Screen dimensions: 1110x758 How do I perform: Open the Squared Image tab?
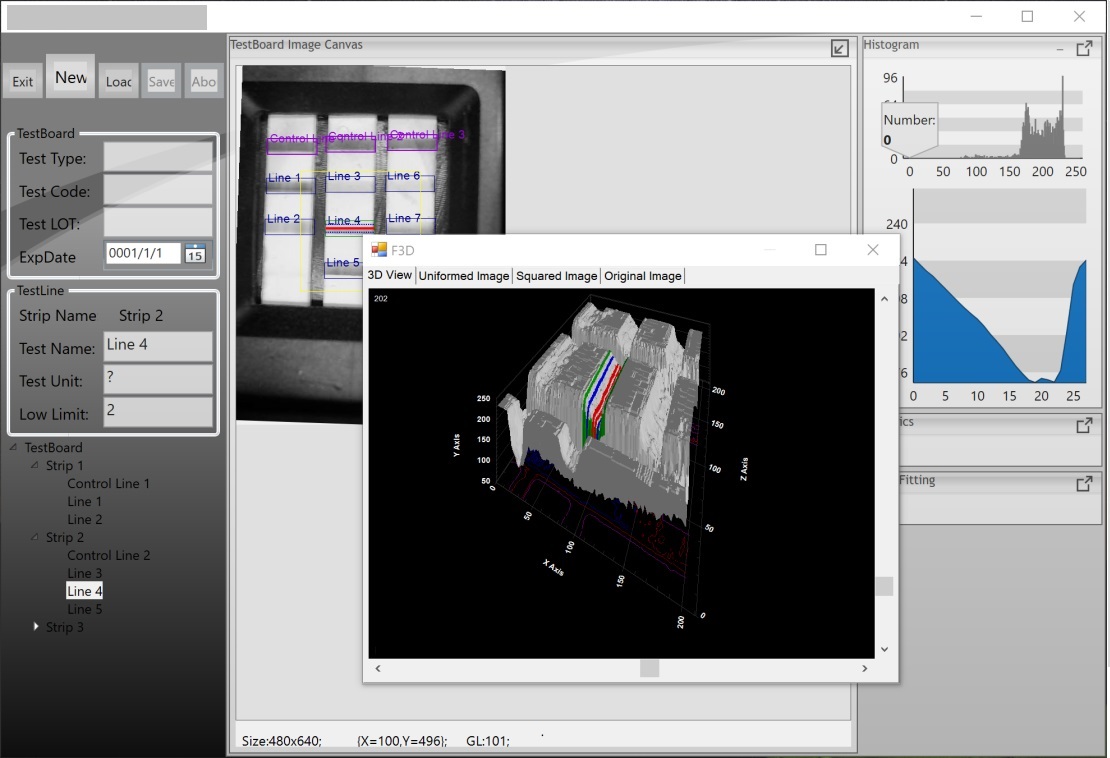point(556,276)
